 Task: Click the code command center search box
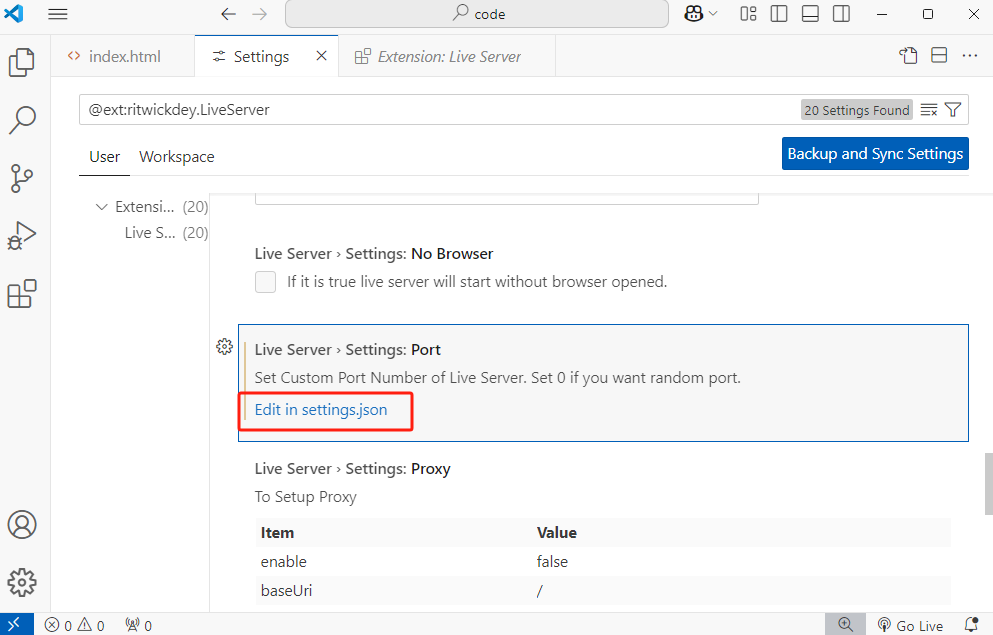(477, 14)
